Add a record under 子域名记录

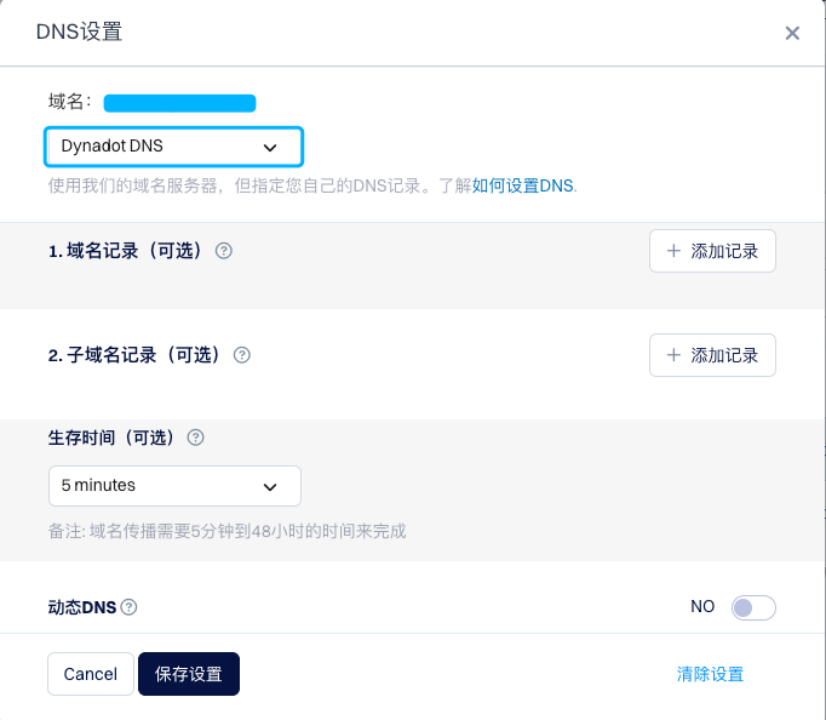[x=712, y=355]
